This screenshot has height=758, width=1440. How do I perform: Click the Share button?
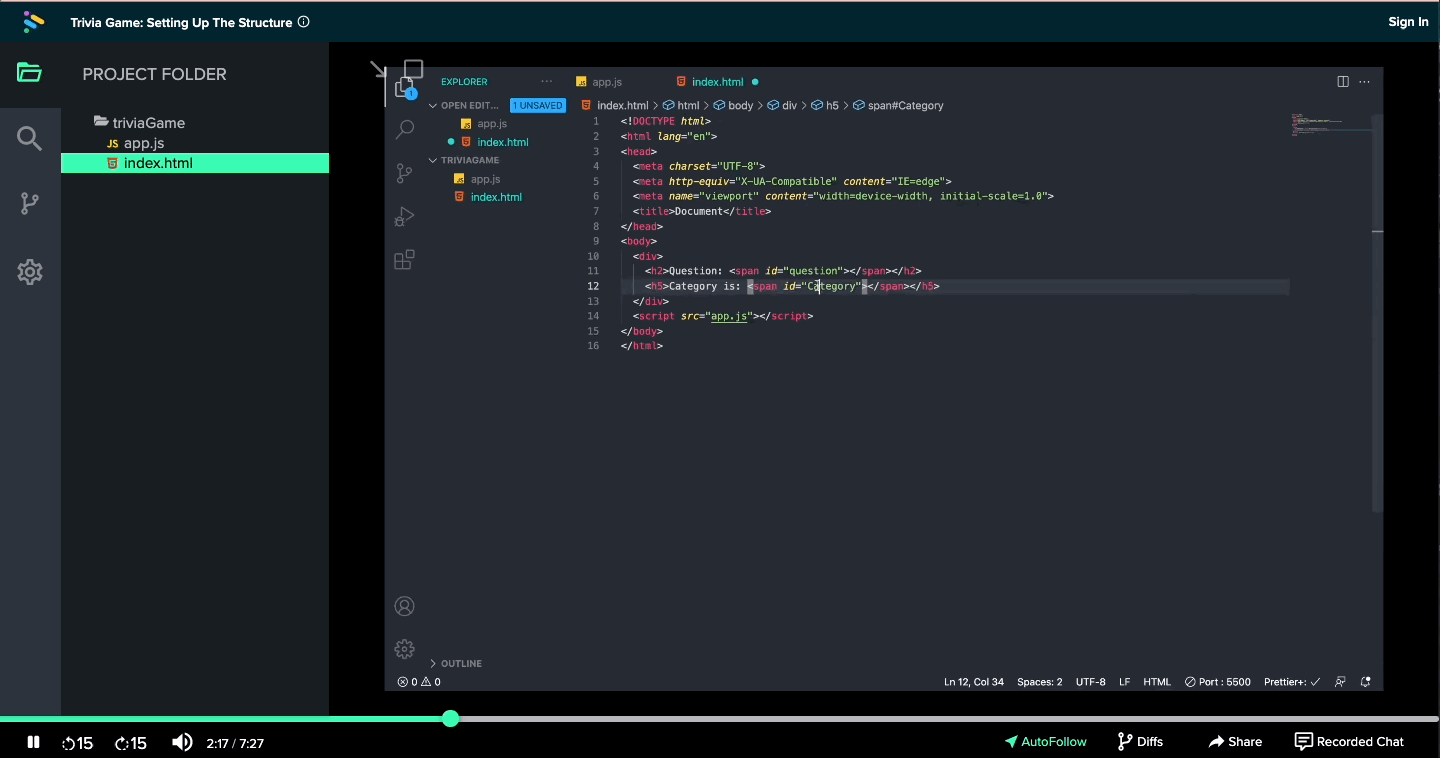pos(1235,742)
